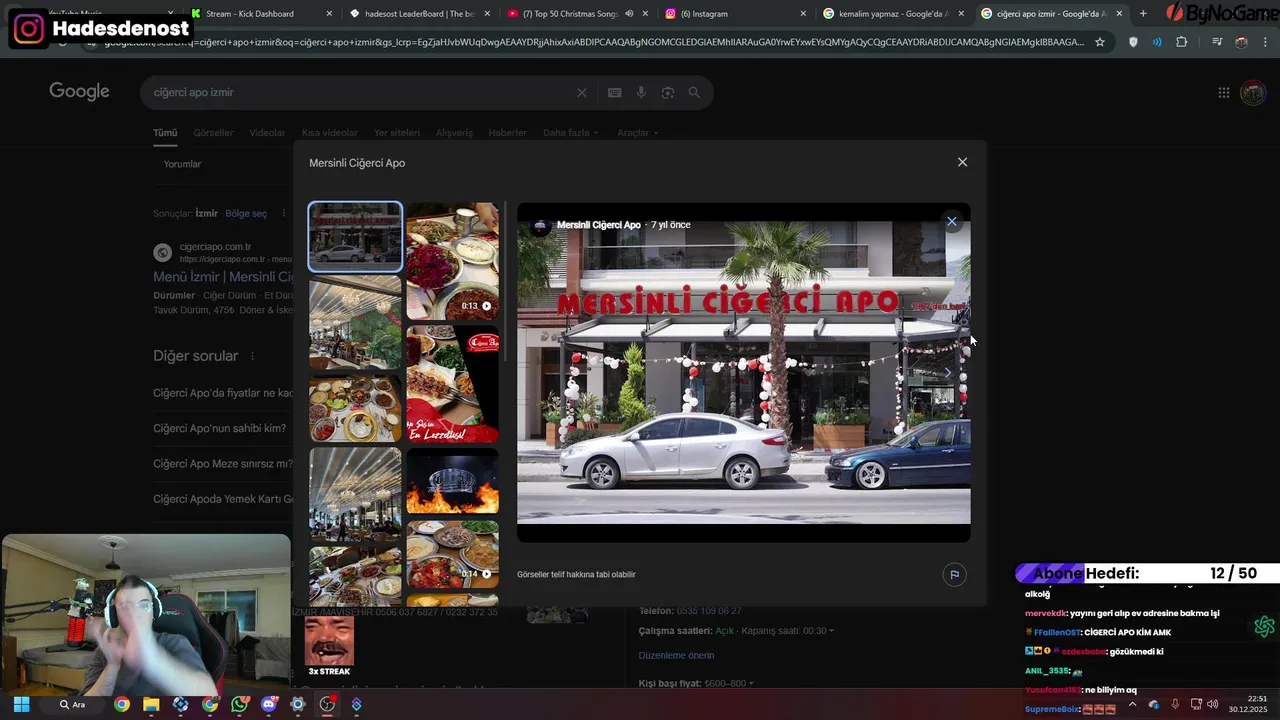
Task: Bookmark this page with the star icon
Action: 1100,42
